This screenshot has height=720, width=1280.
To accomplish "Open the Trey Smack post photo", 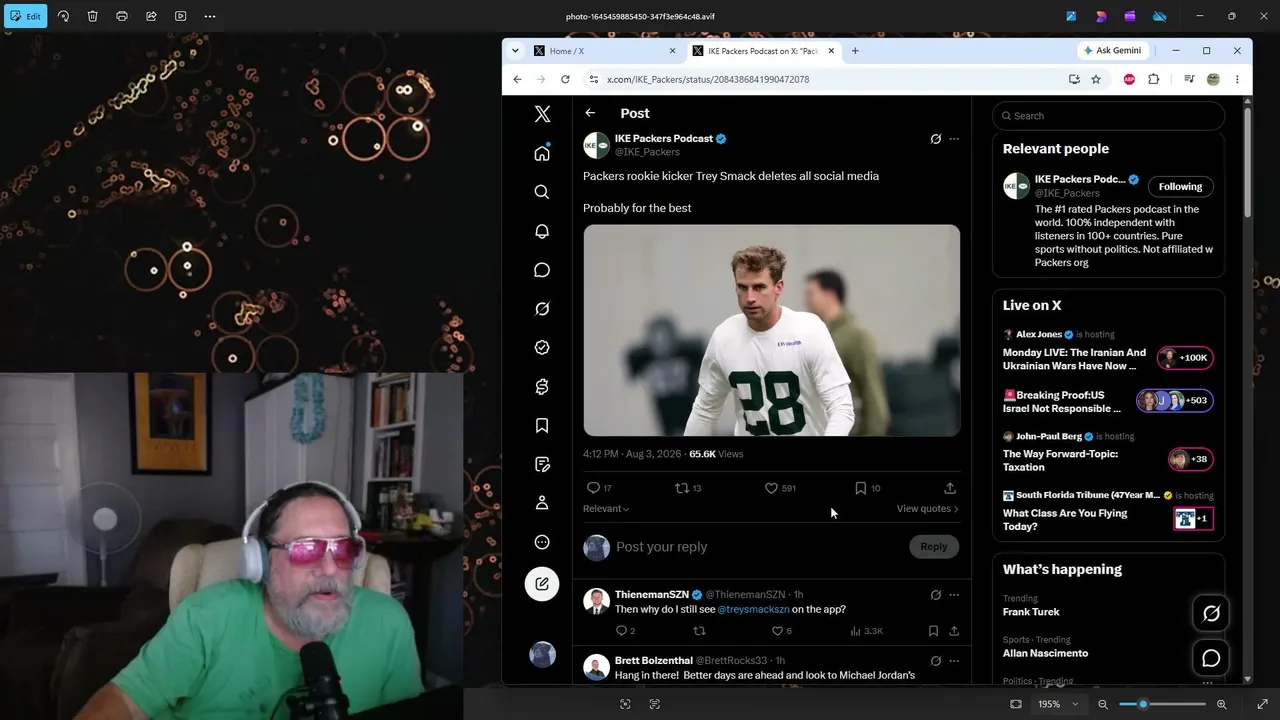I will click(x=772, y=330).
